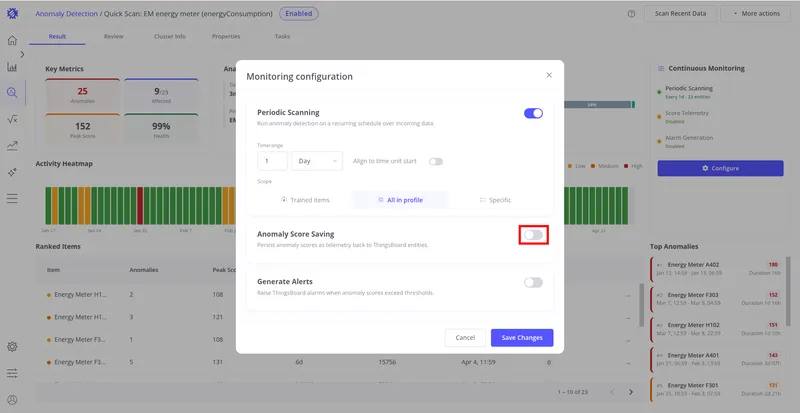Click the Anomalies column header in Ranked Items
Screen dimensions: 800x413
(144, 270)
